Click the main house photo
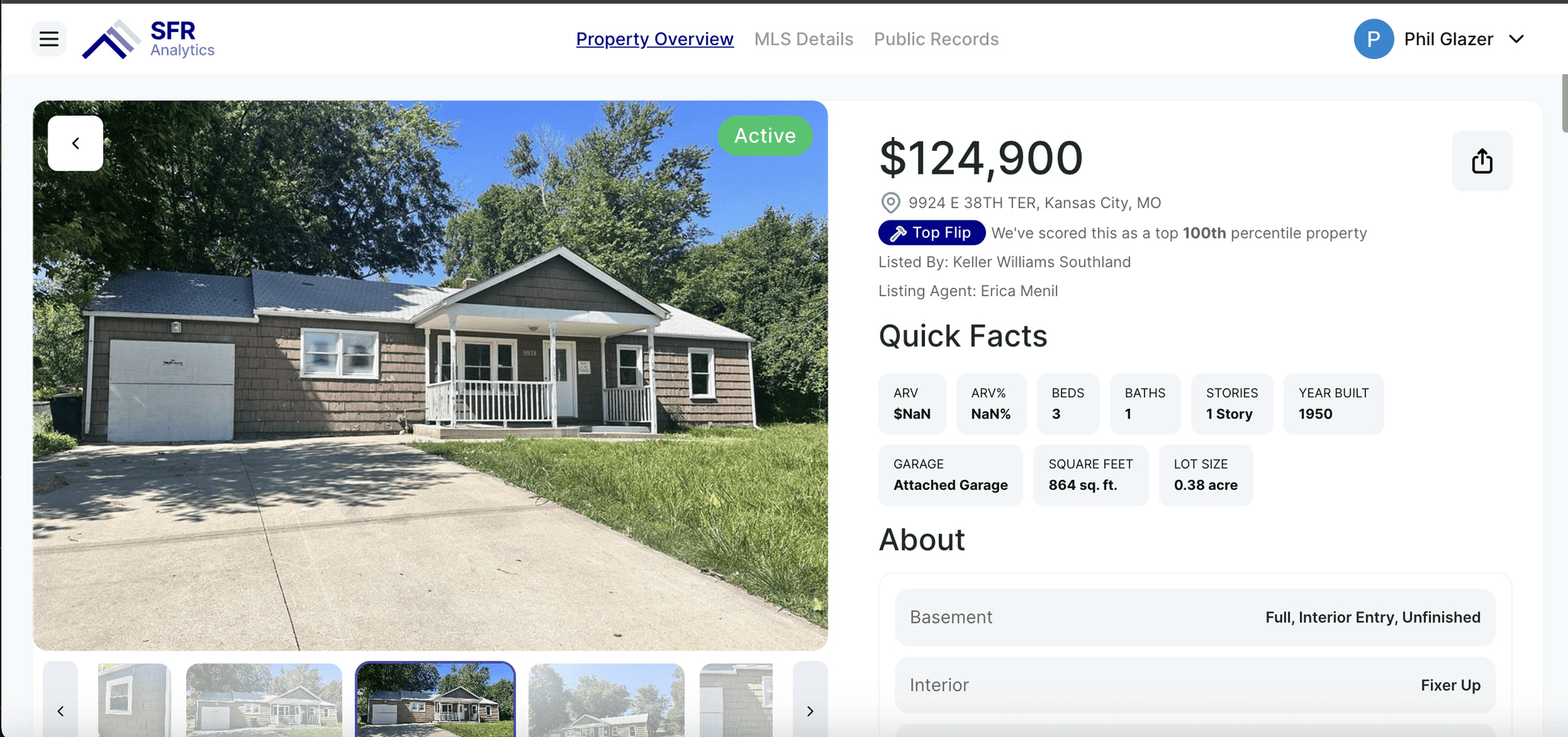1568x737 pixels. coord(430,375)
